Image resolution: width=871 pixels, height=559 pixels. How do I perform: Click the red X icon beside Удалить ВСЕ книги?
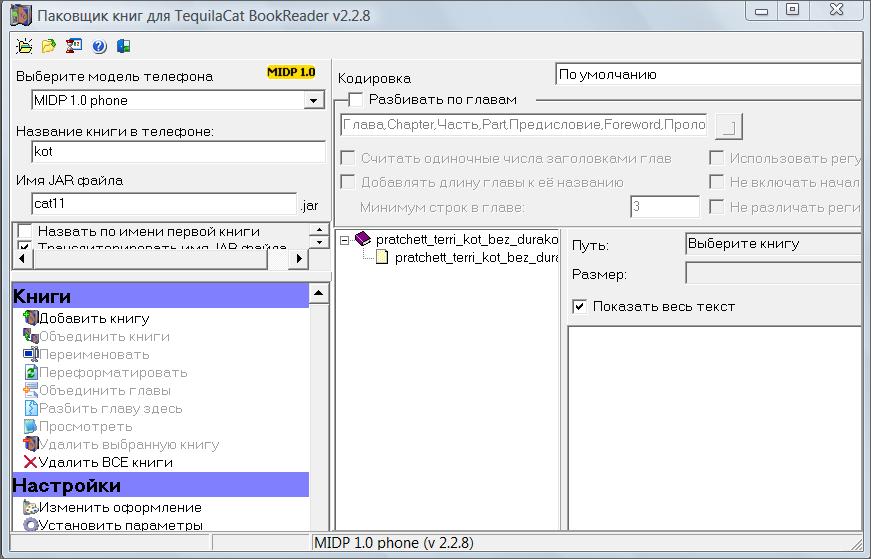29,463
